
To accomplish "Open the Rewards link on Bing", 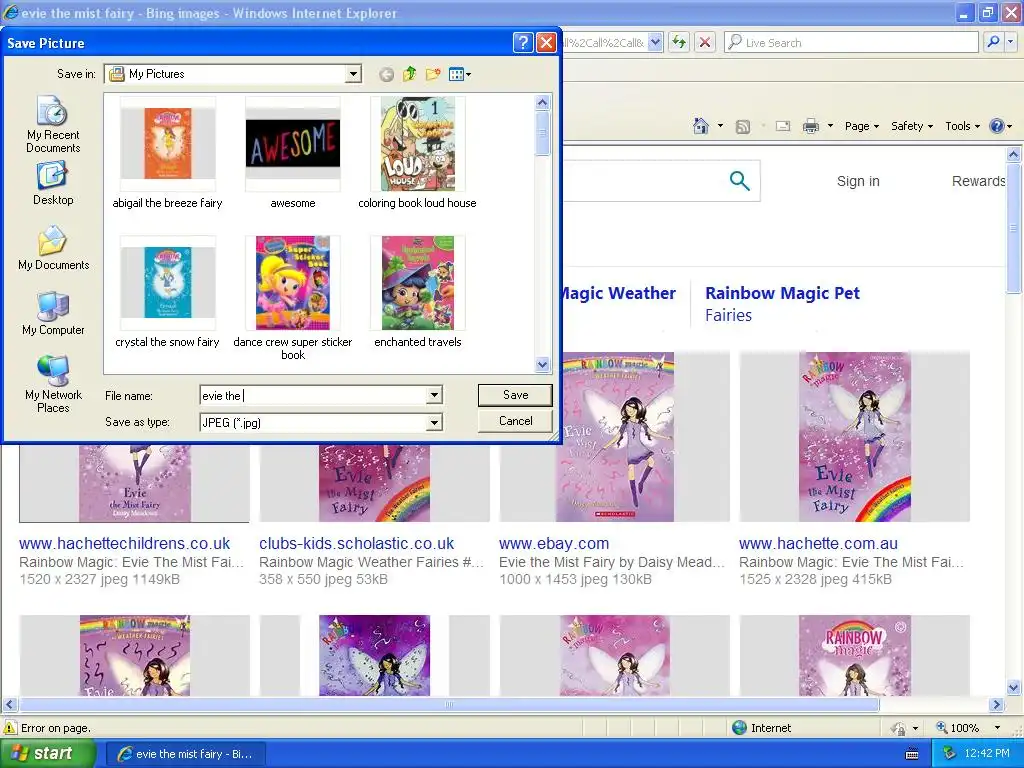I will 978,181.
